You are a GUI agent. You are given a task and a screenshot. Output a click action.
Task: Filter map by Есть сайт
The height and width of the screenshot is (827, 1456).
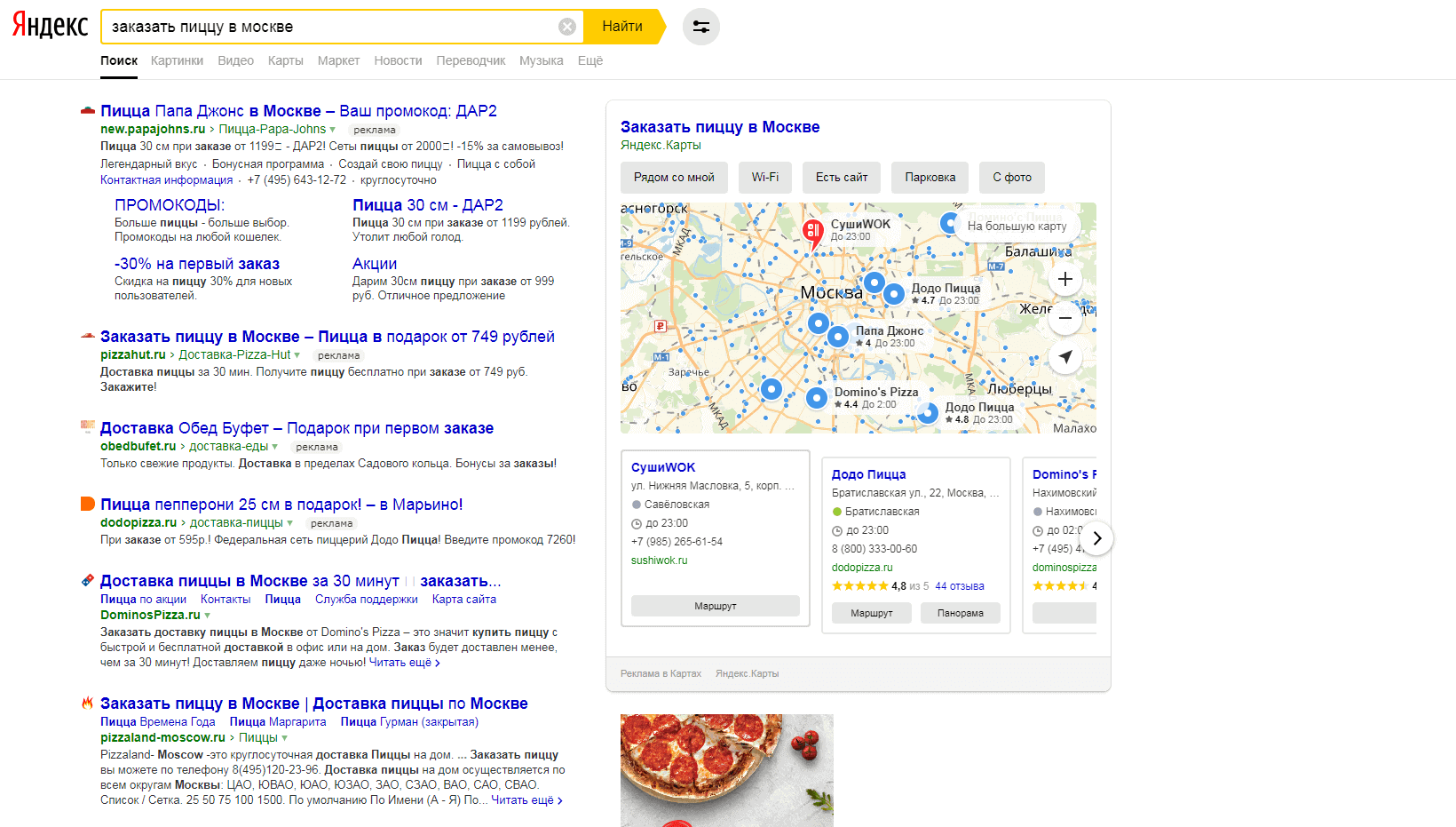pos(842,178)
